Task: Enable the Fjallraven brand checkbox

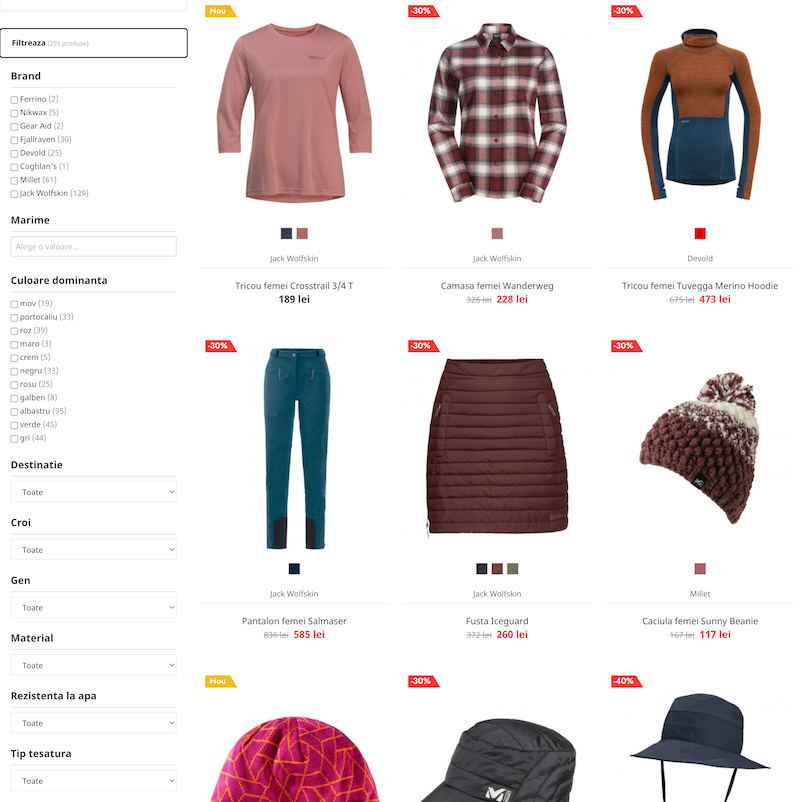Action: pyautogui.click(x=14, y=140)
